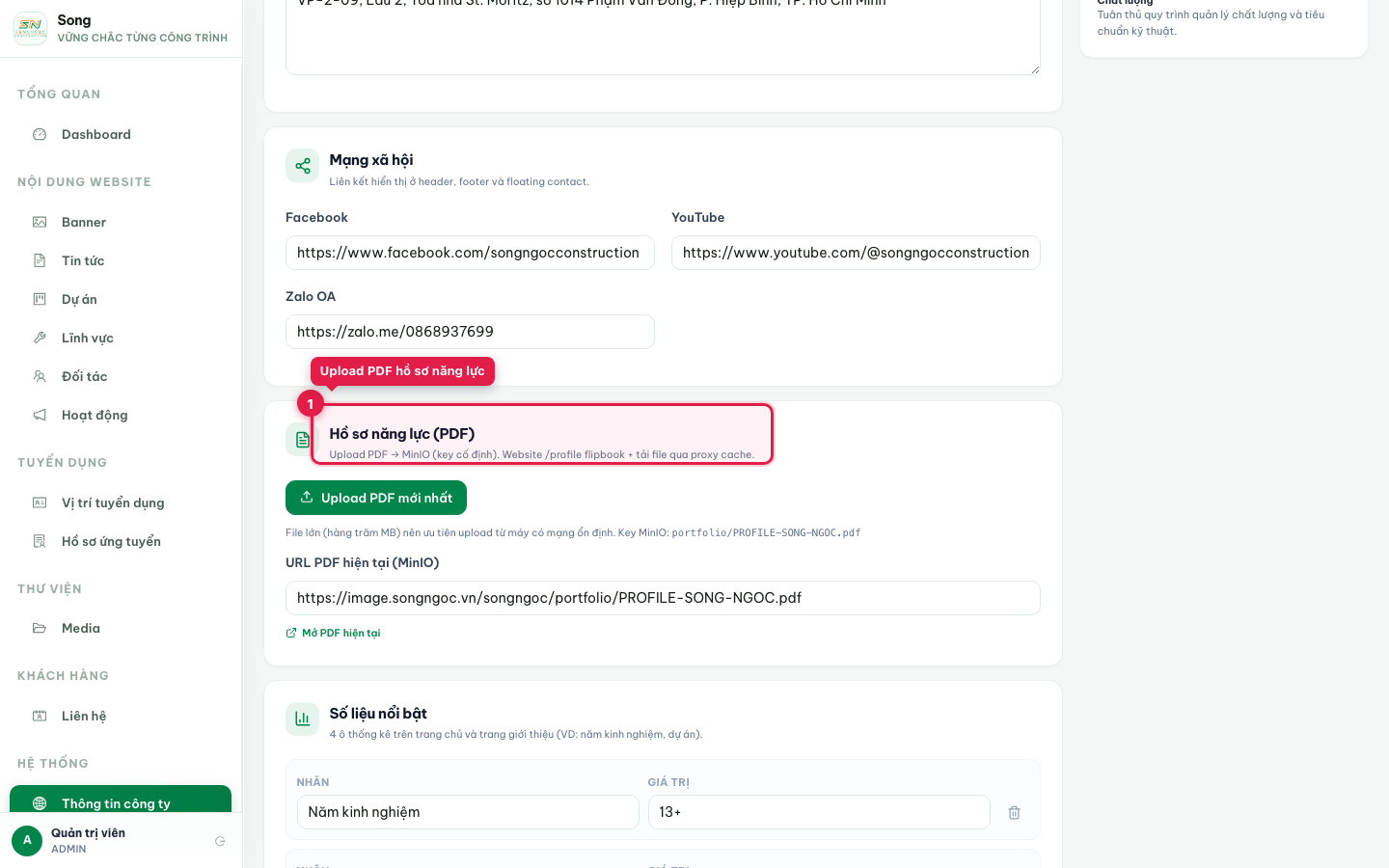This screenshot has height=868, width=1389.
Task: Delete the Năm kinh nghiệm statistic row
Action: point(1015,812)
